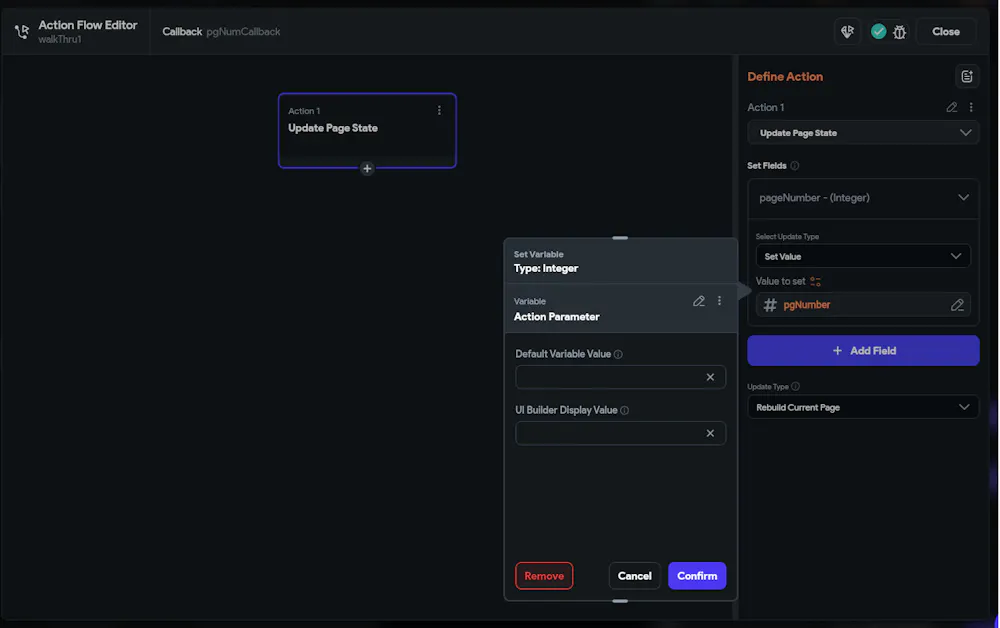This screenshot has height=628, width=1000.
Task: Expand the pageNumber - (integer) field
Action: (863, 198)
